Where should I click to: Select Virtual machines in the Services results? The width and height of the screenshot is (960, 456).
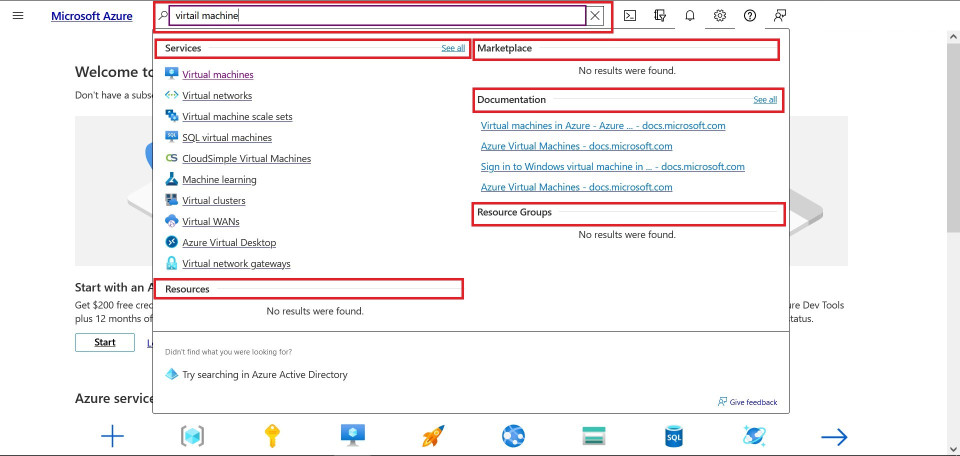[x=217, y=75]
